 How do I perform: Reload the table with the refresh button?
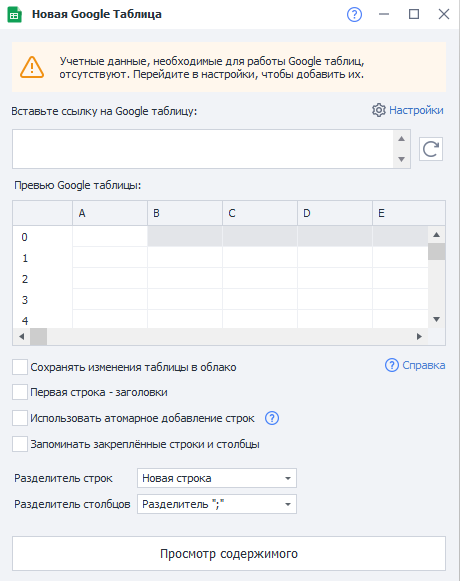(431, 149)
